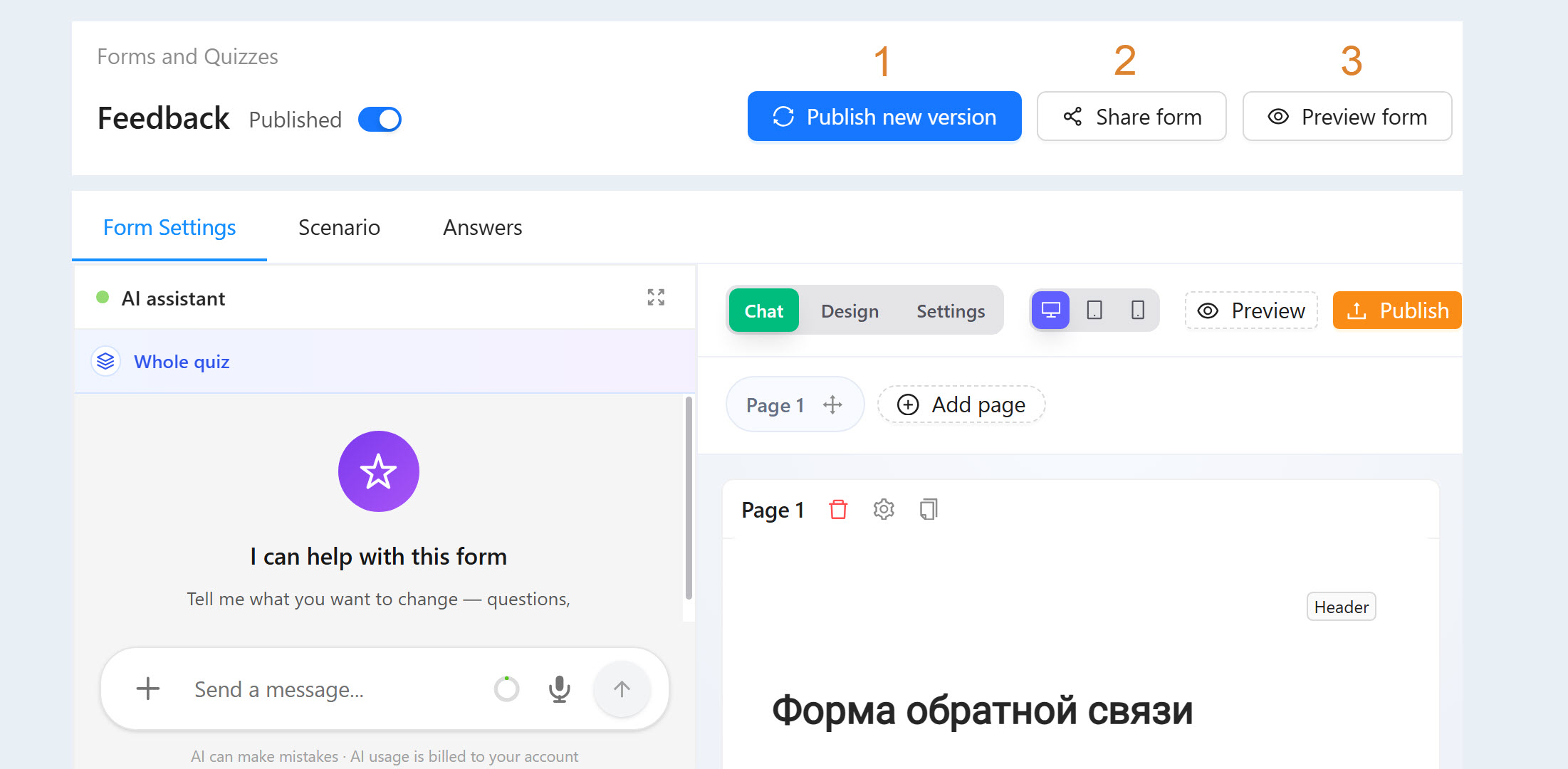Click the green AI assistant status dot
Viewport: 1568px width, 769px height.
pos(103,297)
